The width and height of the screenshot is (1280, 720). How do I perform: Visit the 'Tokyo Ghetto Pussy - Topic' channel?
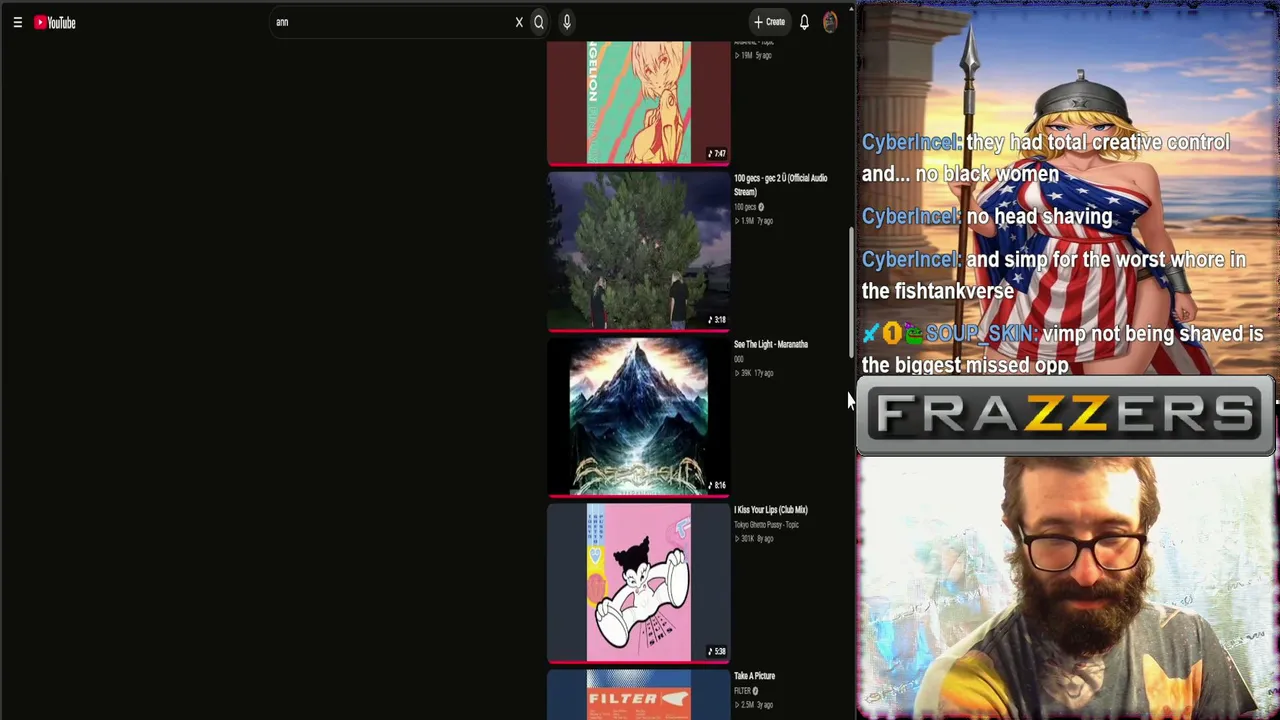point(768,524)
